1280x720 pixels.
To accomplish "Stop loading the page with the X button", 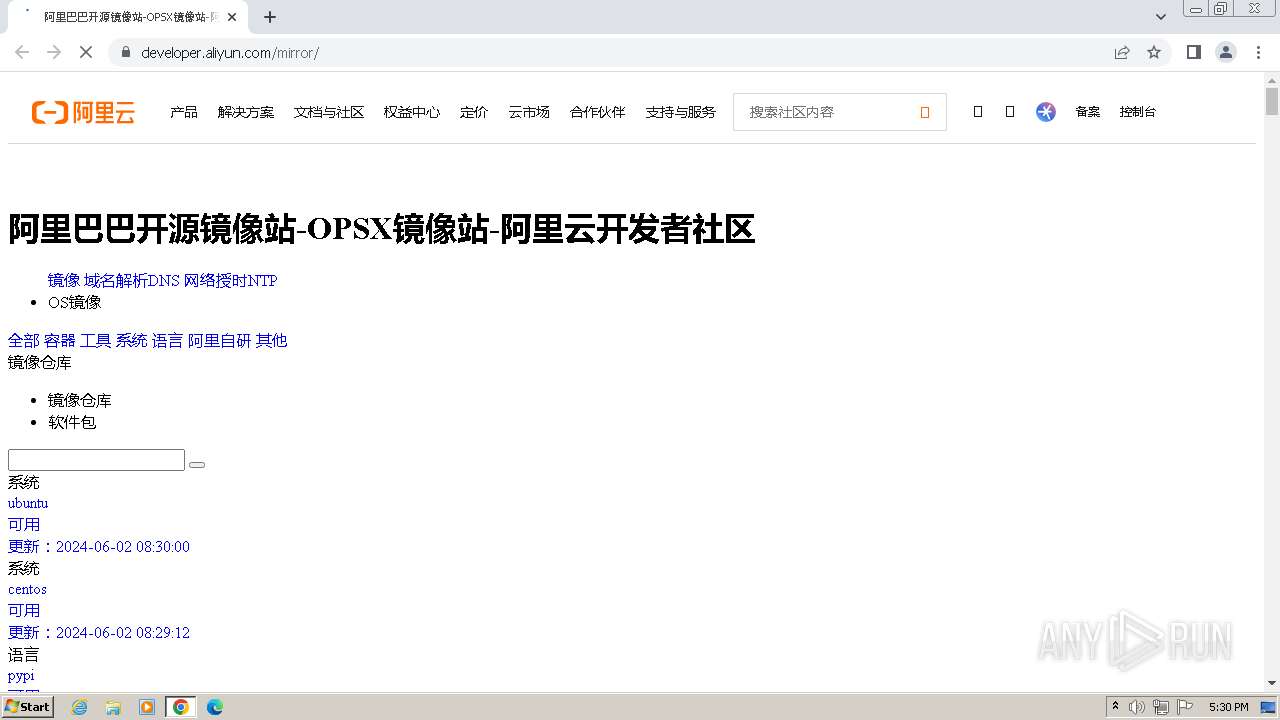I will (x=86, y=52).
